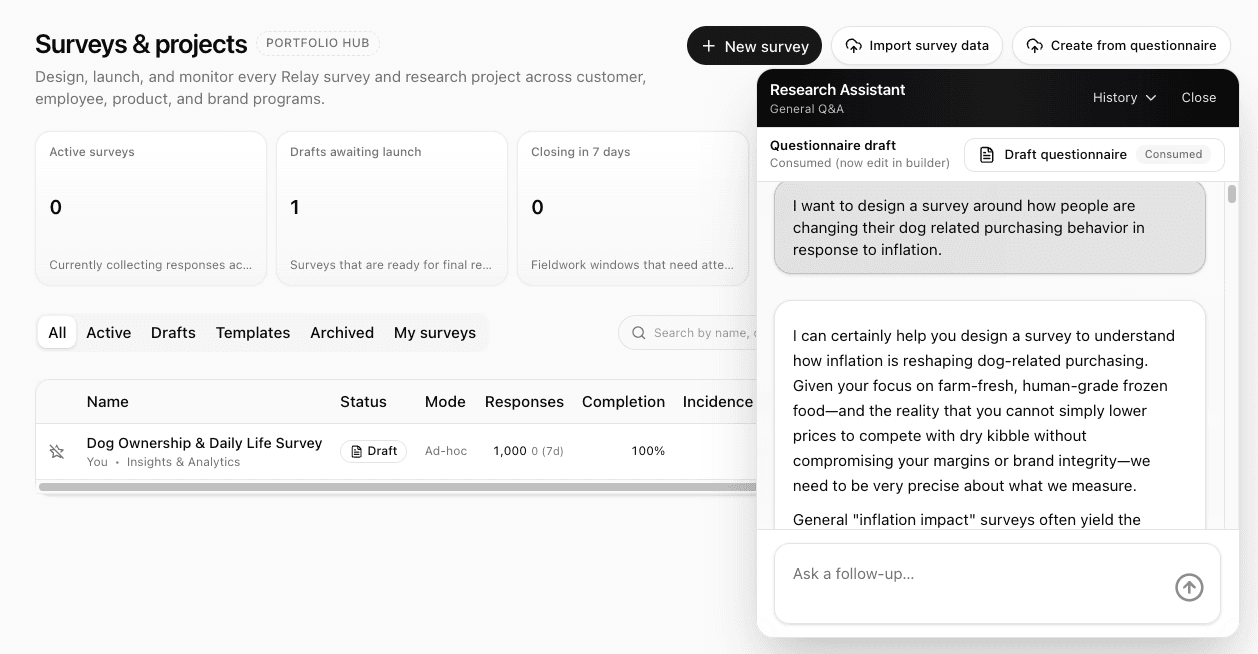
Task: Switch to the Drafts tab
Action: [173, 332]
